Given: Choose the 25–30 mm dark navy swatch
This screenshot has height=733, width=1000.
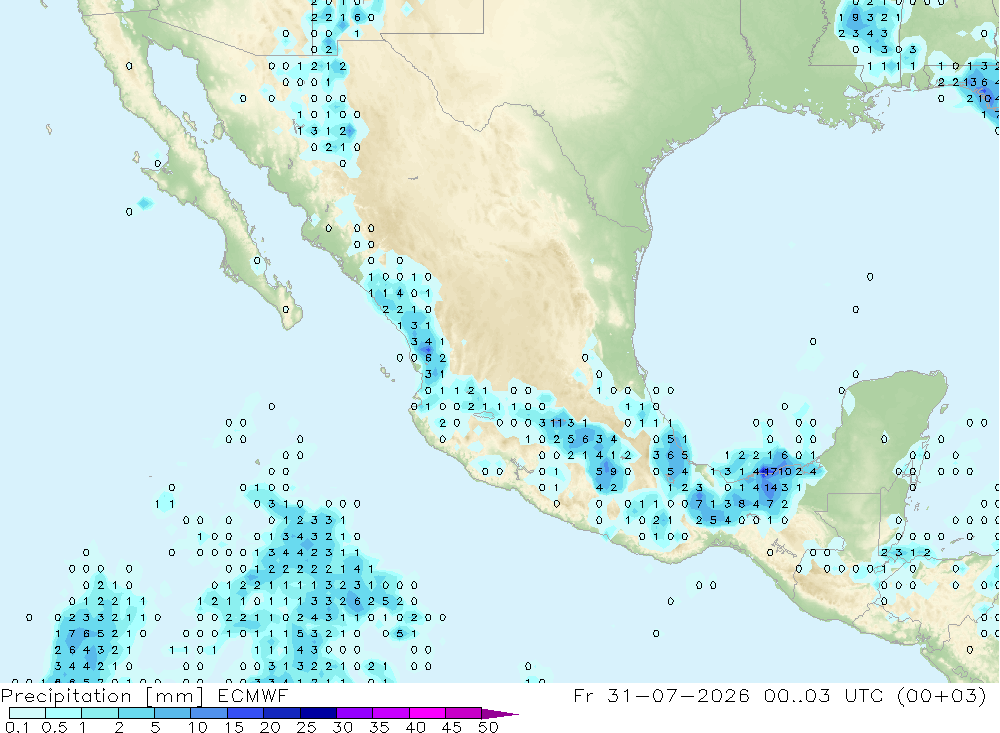Looking at the screenshot, I should tap(318, 713).
